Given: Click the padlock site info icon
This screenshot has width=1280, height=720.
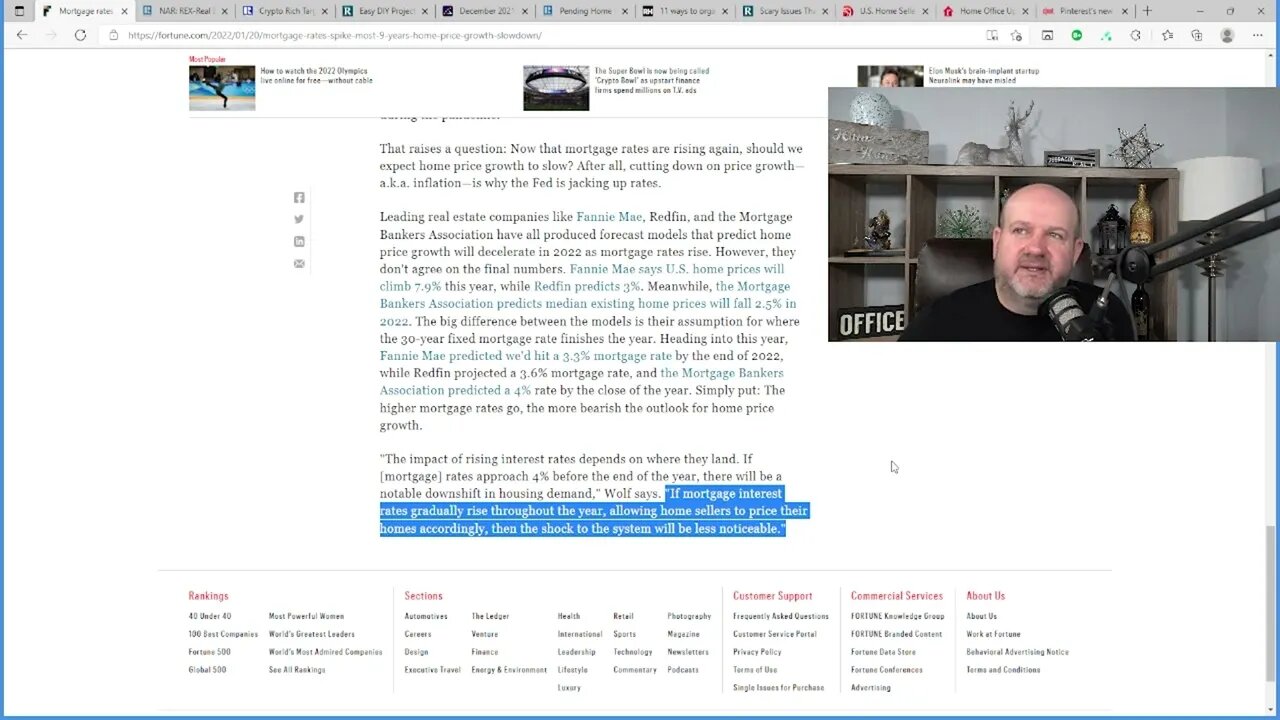Looking at the screenshot, I should click(x=114, y=35).
